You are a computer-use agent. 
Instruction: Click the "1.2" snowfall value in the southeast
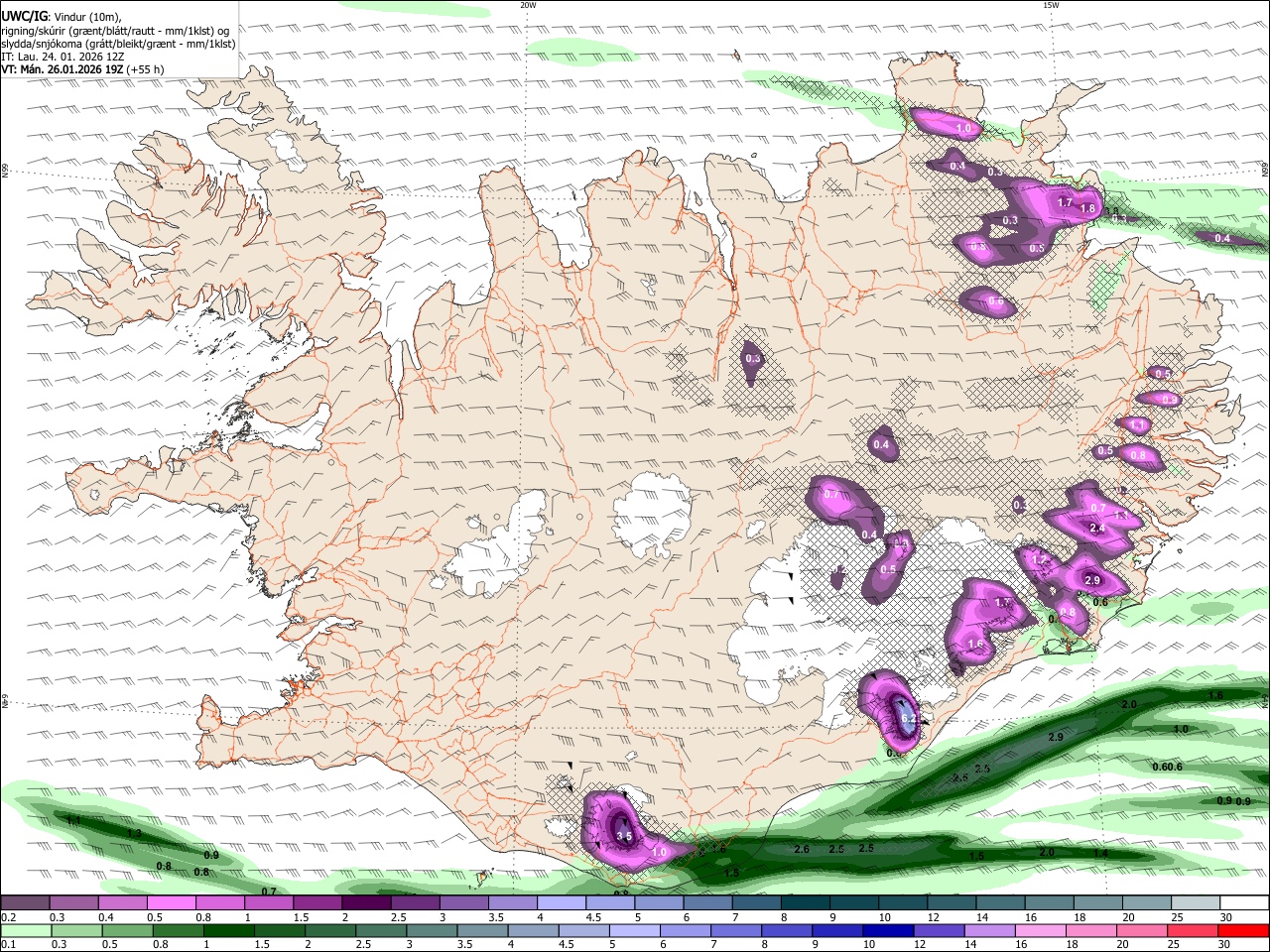[x=1040, y=560]
